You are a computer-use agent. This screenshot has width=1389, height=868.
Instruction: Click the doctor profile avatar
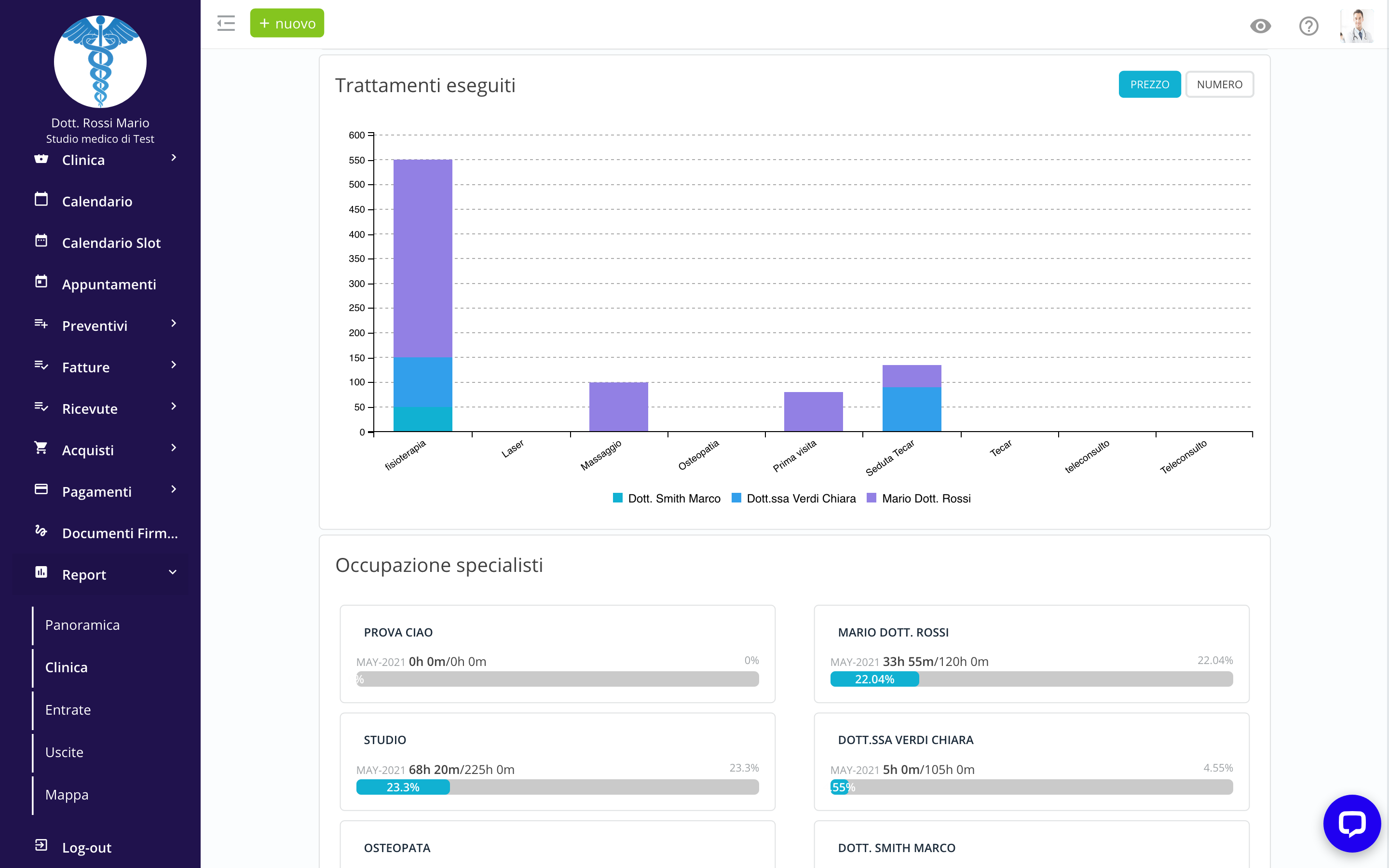click(1357, 26)
